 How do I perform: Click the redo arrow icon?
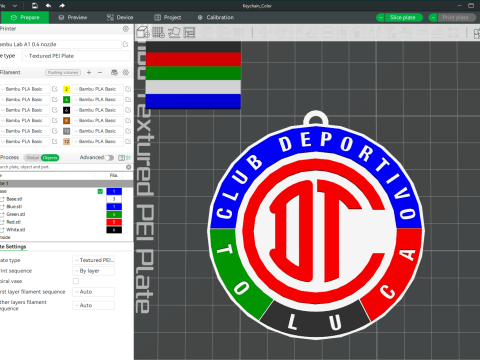pos(62,6)
